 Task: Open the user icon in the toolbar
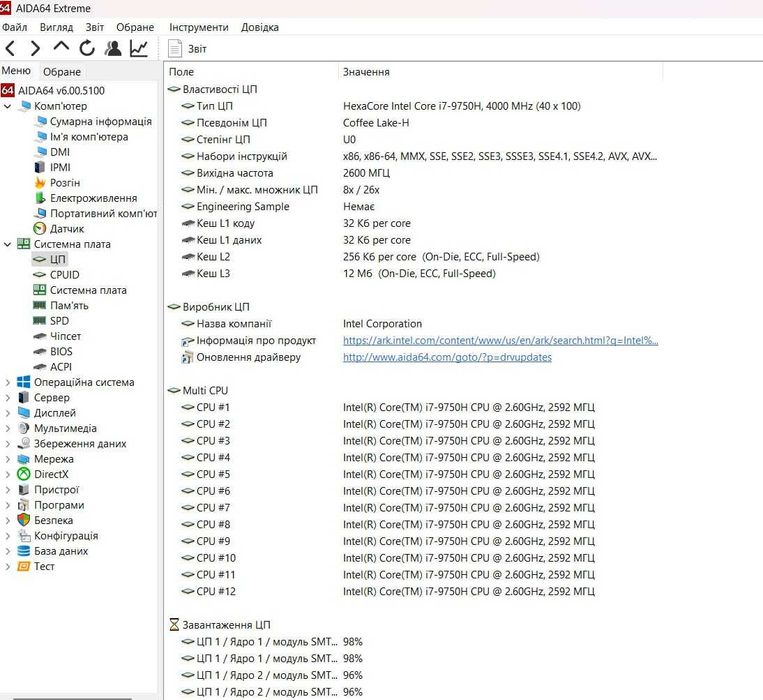[113, 48]
